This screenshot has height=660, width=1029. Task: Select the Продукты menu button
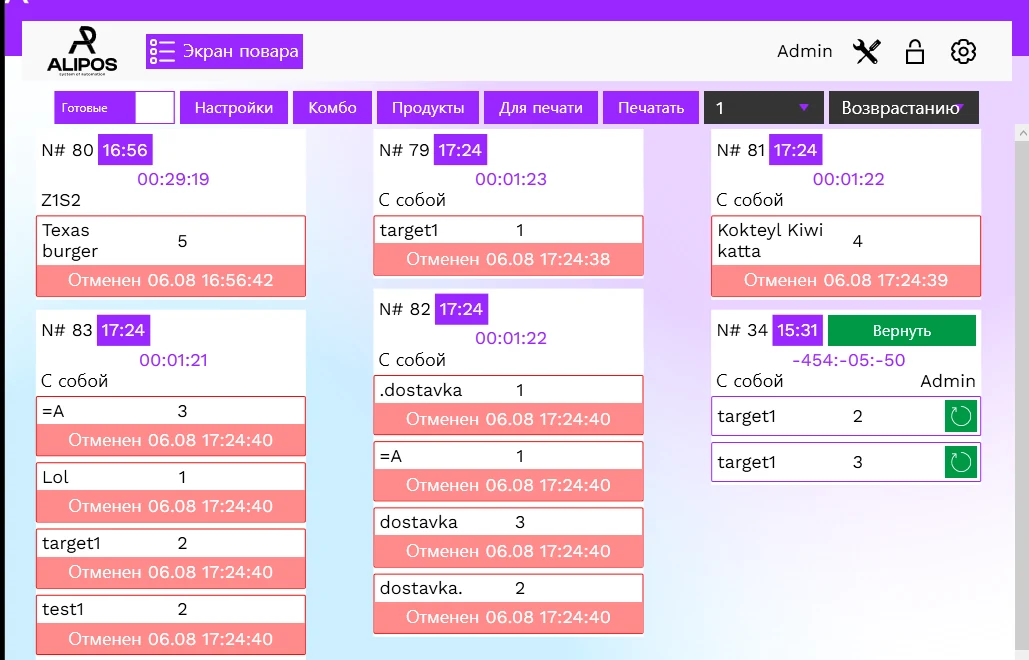(x=428, y=108)
